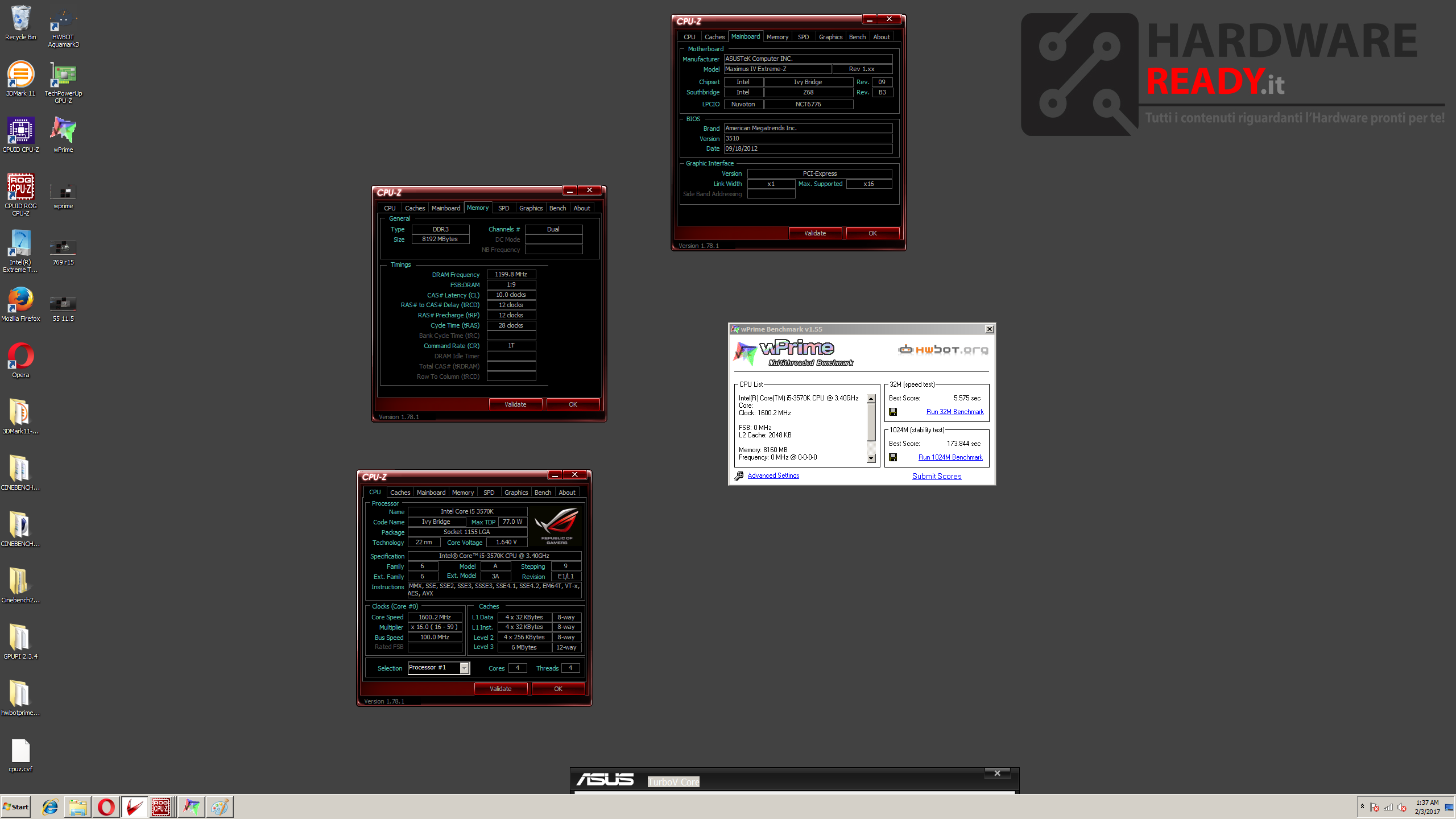Switch to ROG CPU-Z taskbar button
This screenshot has height=819, width=1456.
coord(161,806)
